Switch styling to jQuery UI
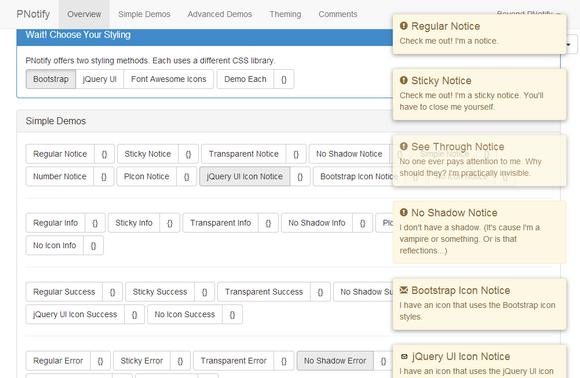Viewport: 580px width, 378px height. tap(100, 79)
